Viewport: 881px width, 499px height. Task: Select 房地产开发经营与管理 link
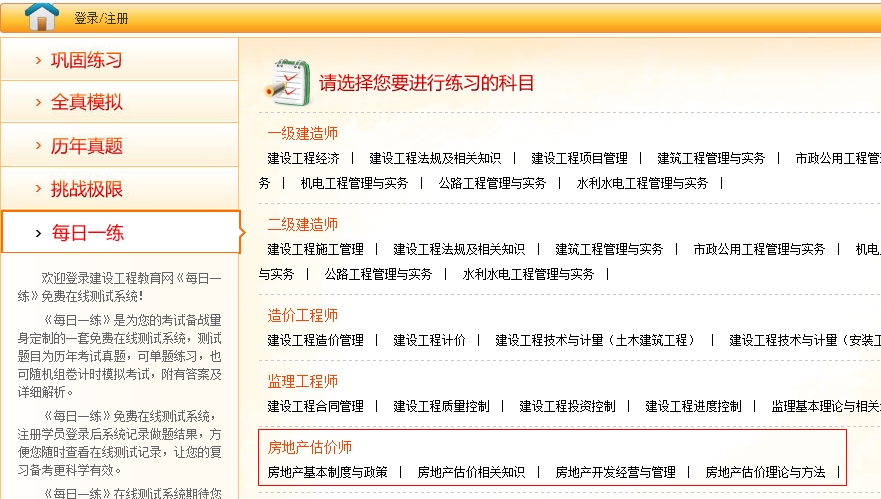coord(615,472)
